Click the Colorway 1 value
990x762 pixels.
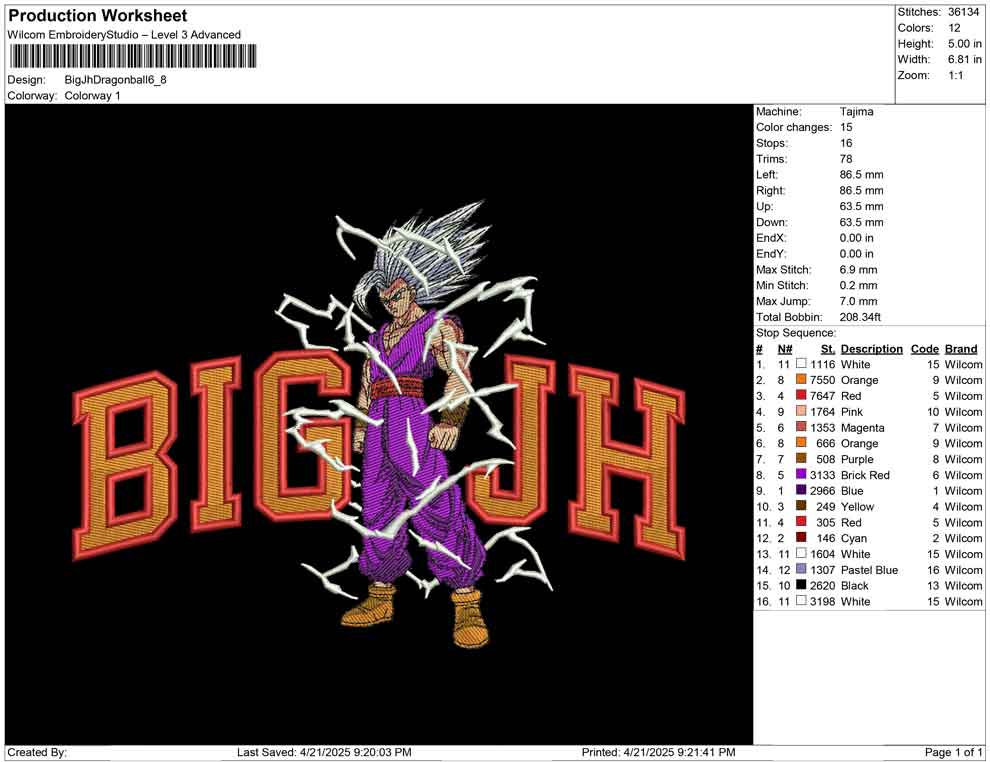(92, 96)
